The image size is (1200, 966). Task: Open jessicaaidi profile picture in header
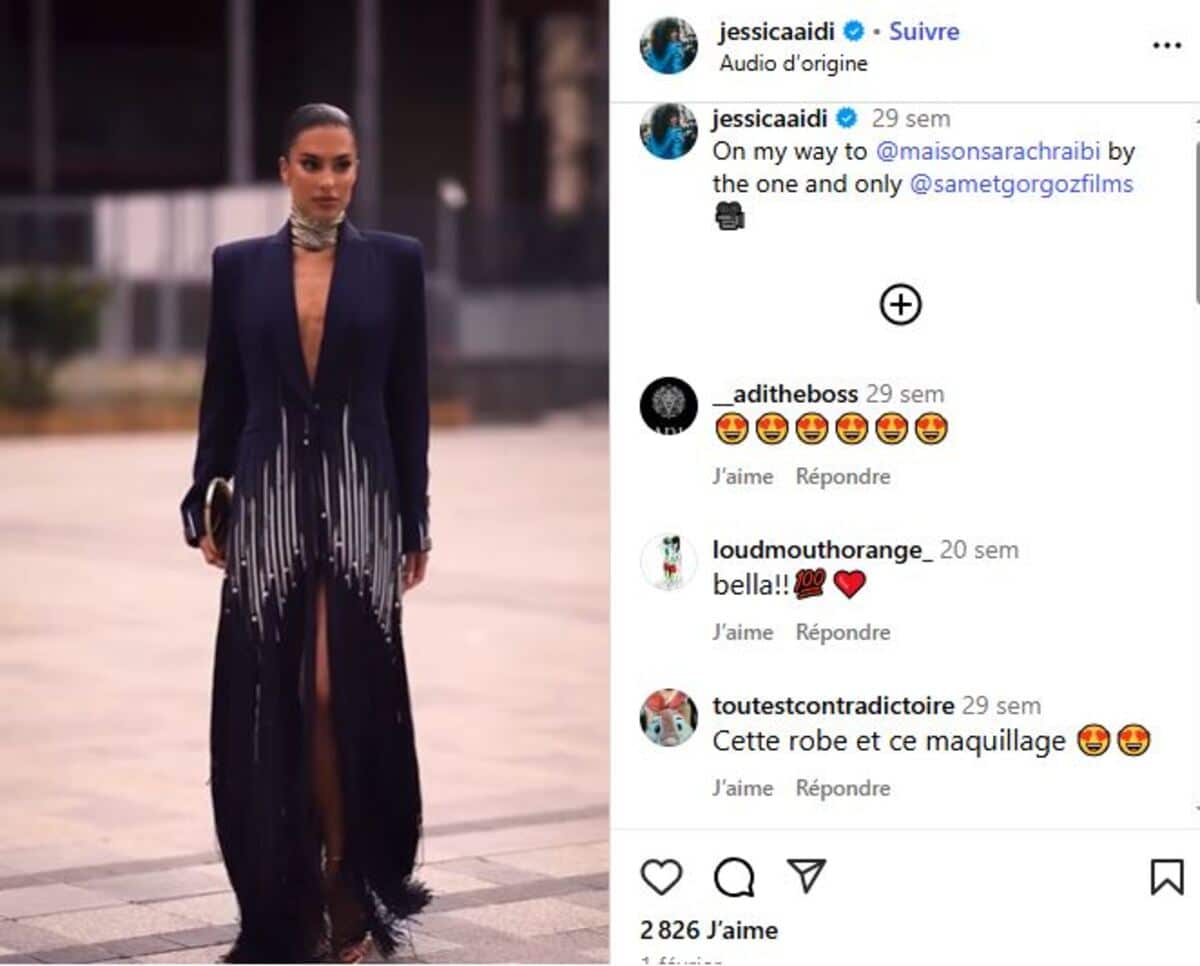click(x=669, y=45)
